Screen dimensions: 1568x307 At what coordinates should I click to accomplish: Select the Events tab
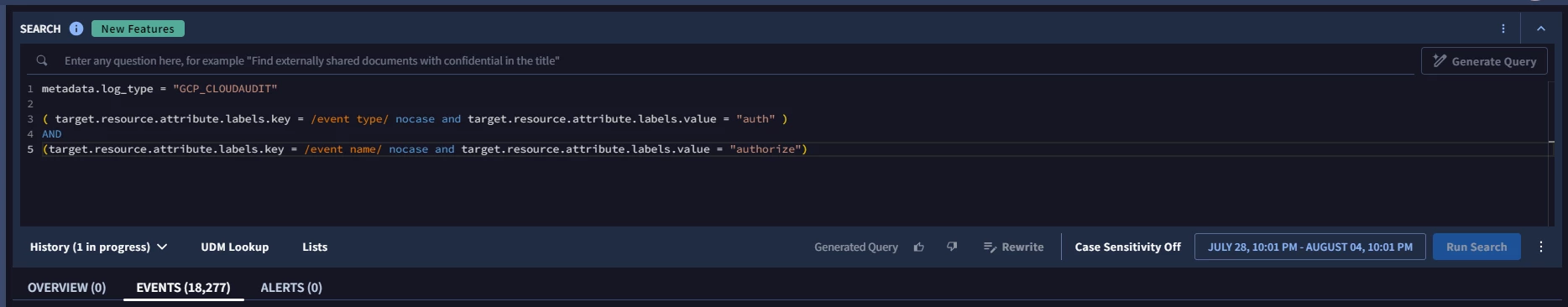click(183, 288)
